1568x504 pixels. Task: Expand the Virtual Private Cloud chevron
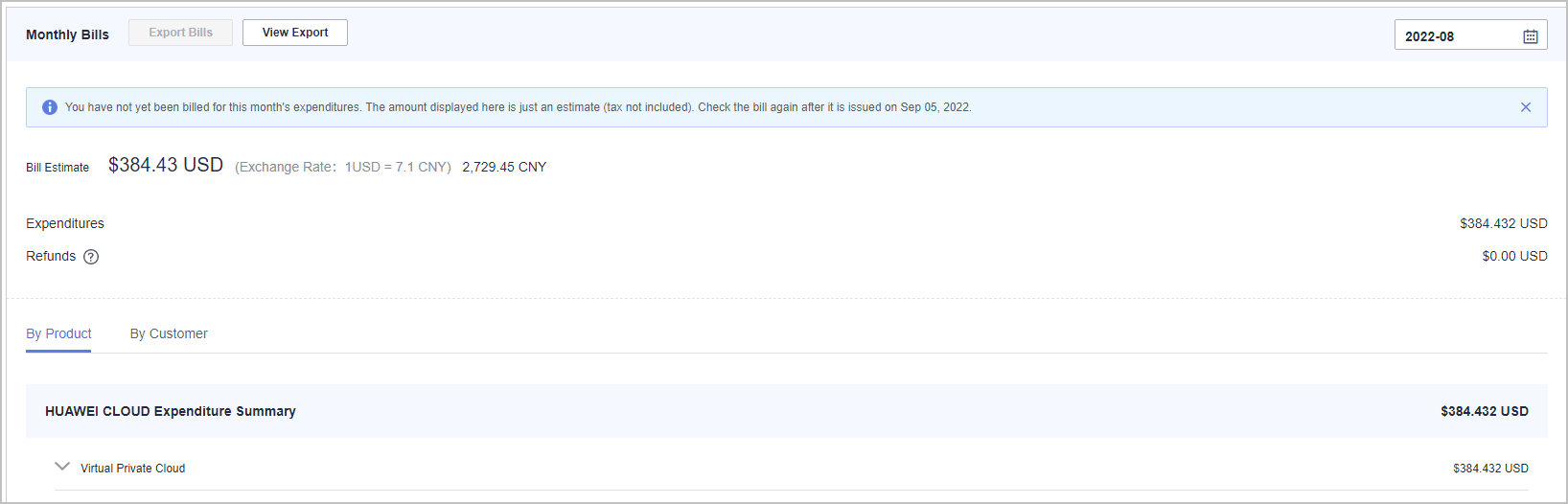62,467
